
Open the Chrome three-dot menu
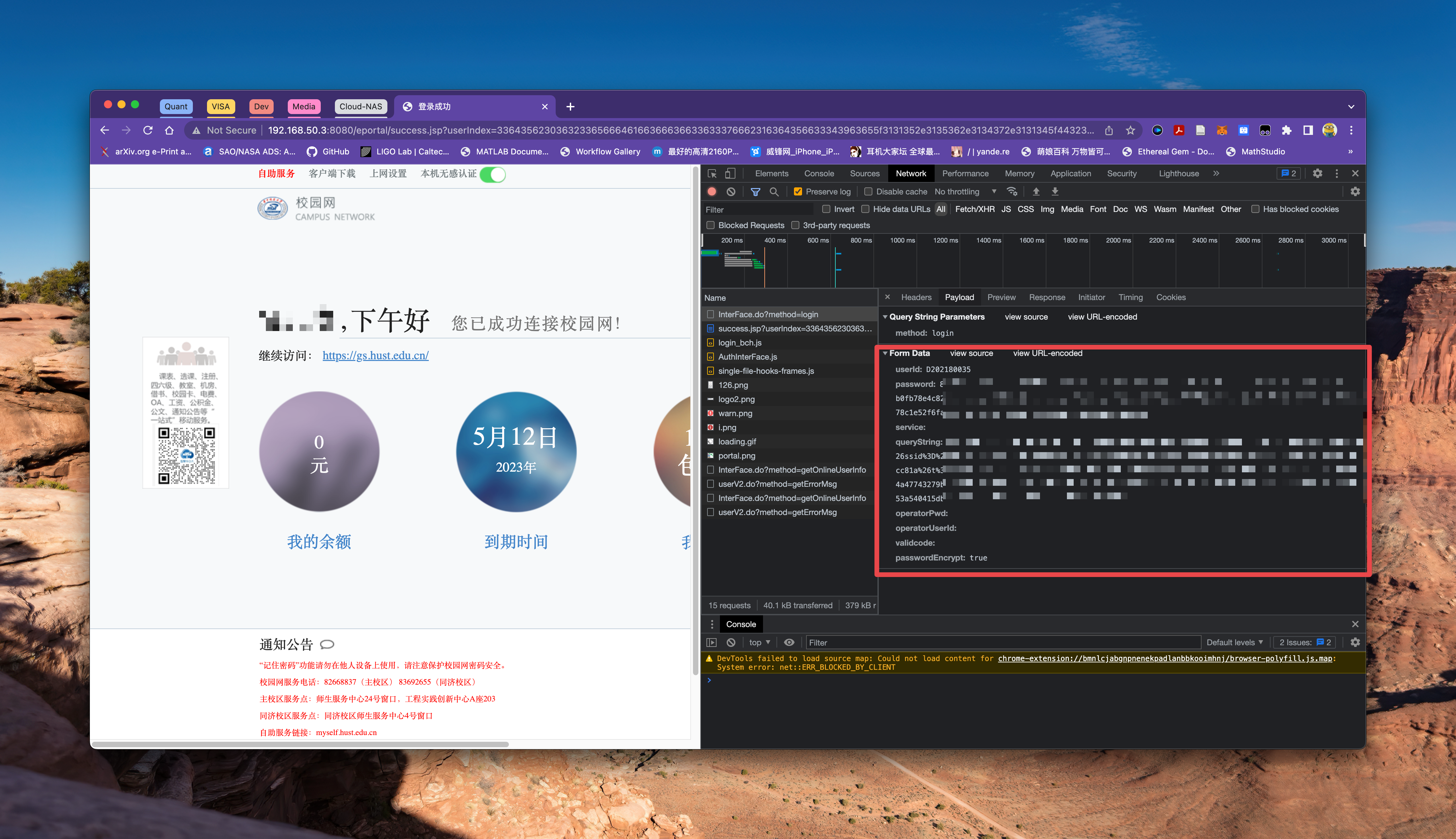point(1351,130)
